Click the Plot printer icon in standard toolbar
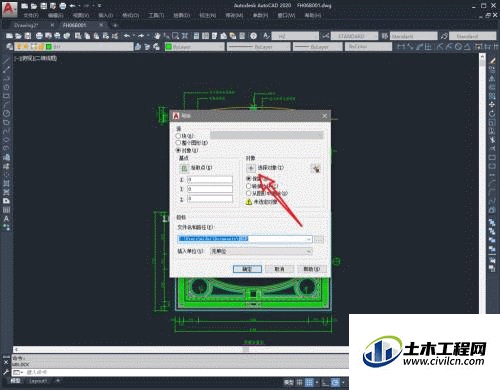Image resolution: width=500 pixels, height=390 pixels. point(39,36)
